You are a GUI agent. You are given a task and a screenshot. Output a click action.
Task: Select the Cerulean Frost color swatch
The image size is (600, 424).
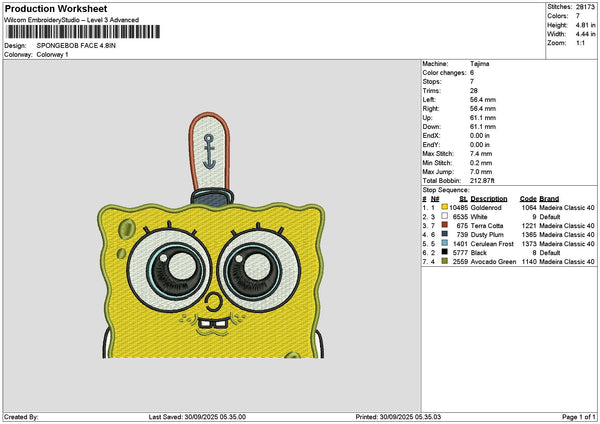point(444,243)
